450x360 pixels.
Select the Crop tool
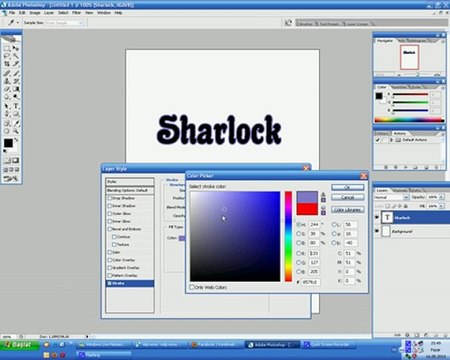7,63
